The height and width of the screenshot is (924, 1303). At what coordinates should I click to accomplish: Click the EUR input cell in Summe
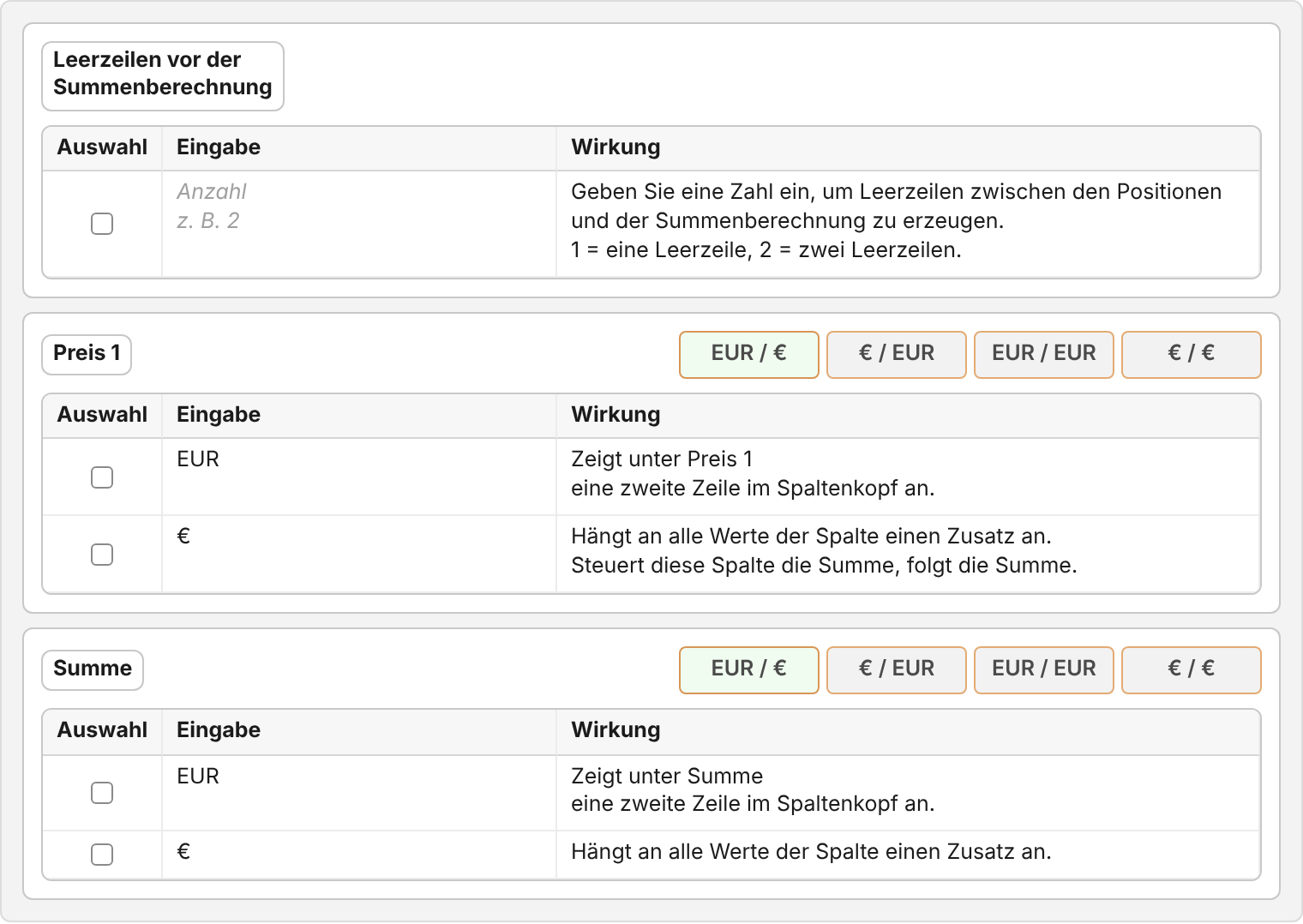(359, 793)
